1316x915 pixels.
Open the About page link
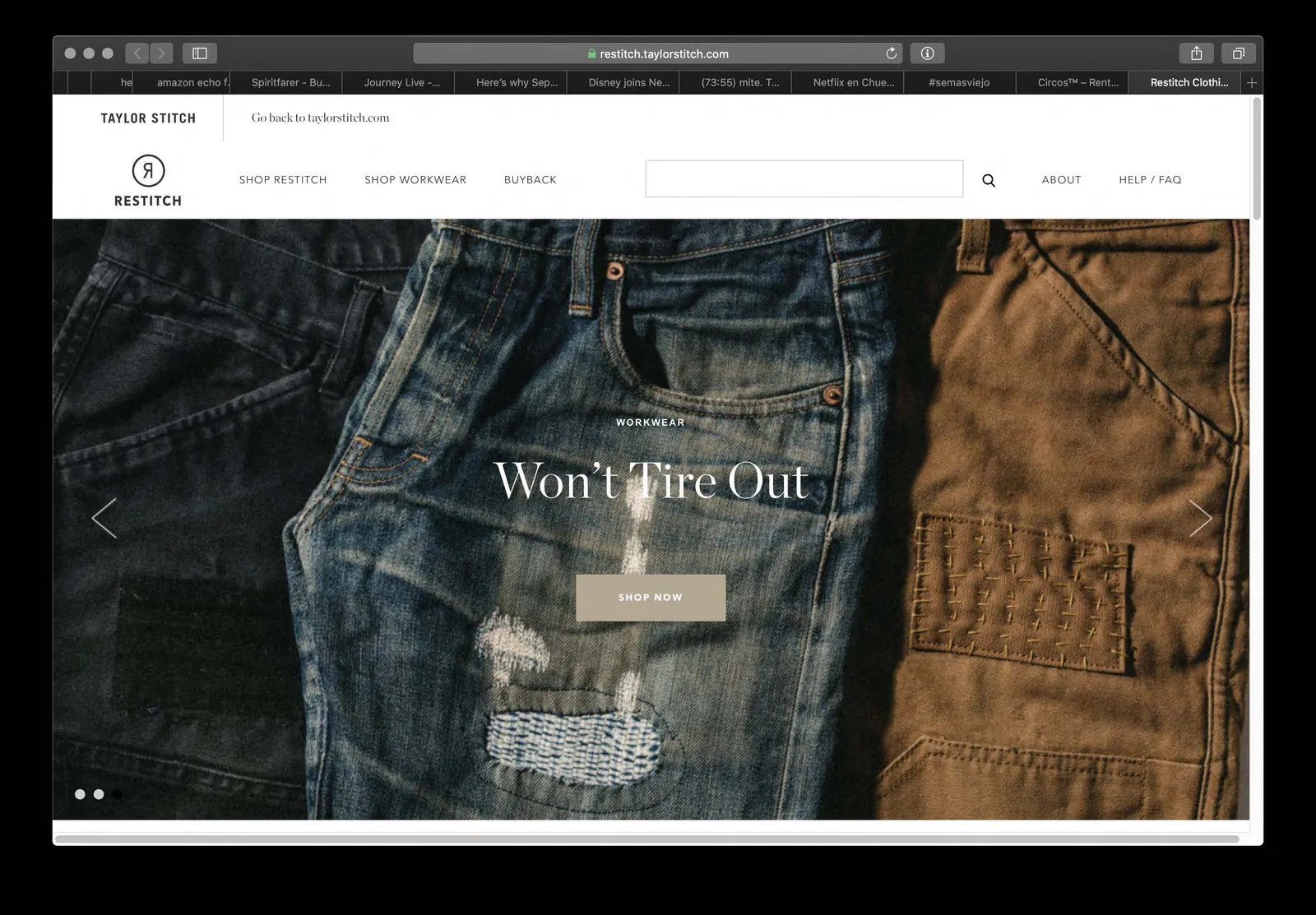(x=1061, y=180)
